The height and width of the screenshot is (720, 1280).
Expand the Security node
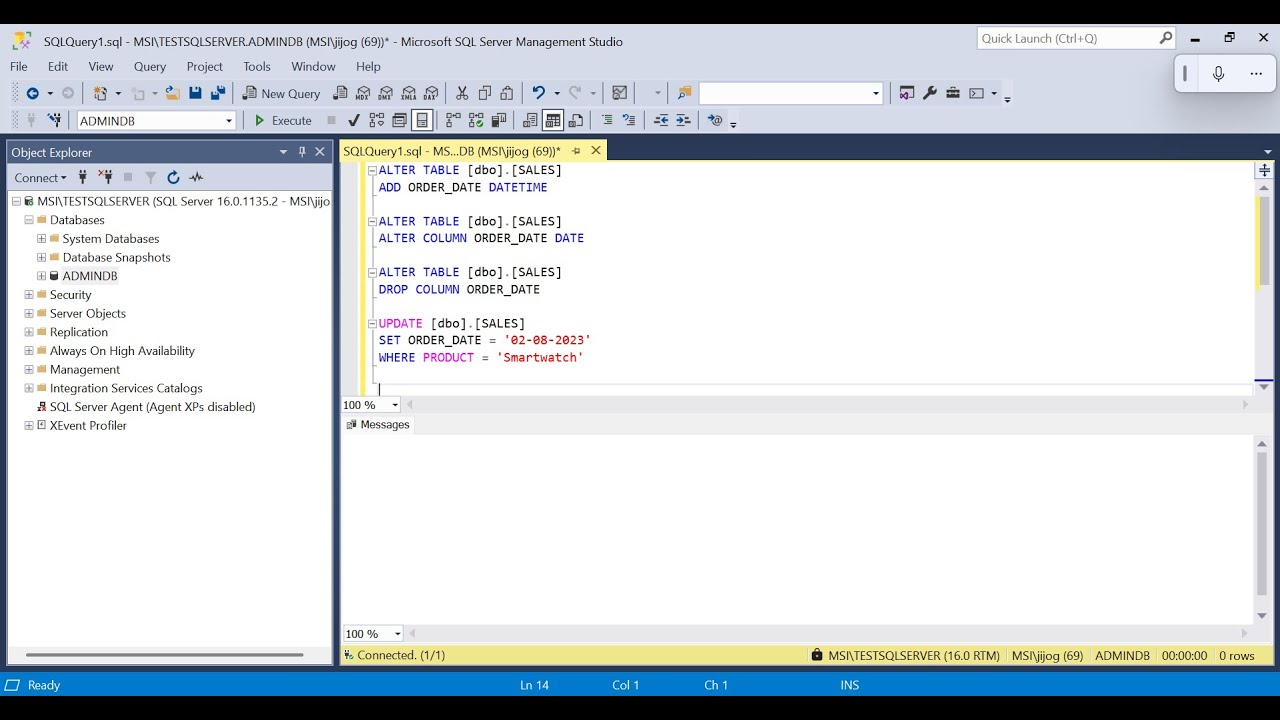coord(29,295)
